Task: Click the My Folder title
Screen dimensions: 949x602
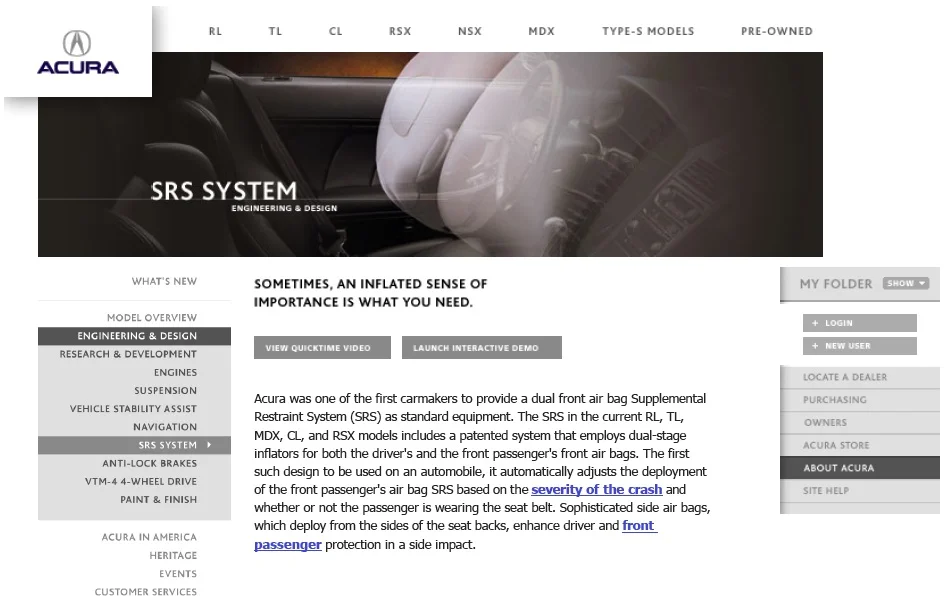Action: [x=836, y=284]
